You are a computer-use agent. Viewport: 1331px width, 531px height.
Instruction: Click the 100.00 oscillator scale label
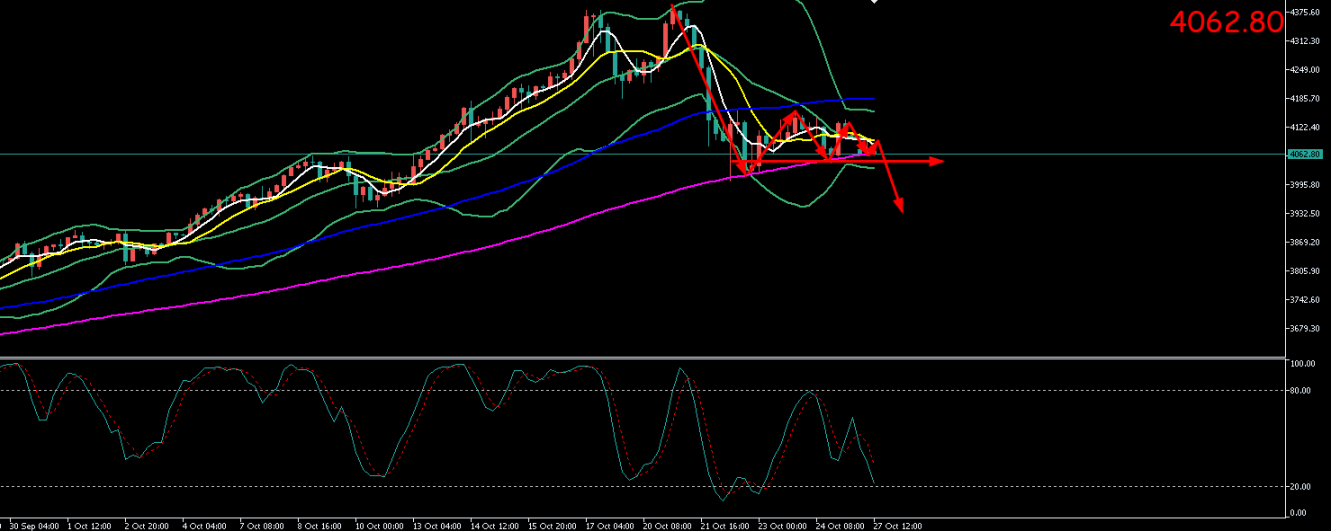pyautogui.click(x=1303, y=364)
